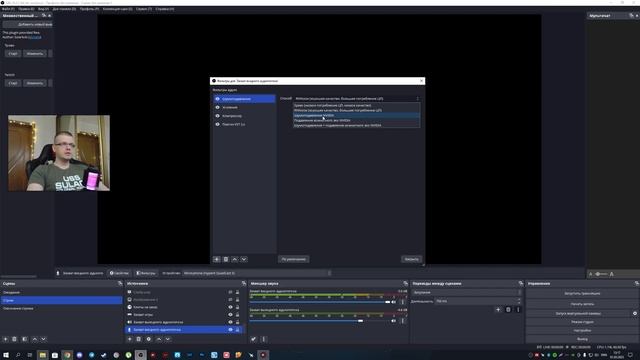Open Windows Start menu
Image resolution: width=640 pixels, height=360 pixels.
(6, 355)
